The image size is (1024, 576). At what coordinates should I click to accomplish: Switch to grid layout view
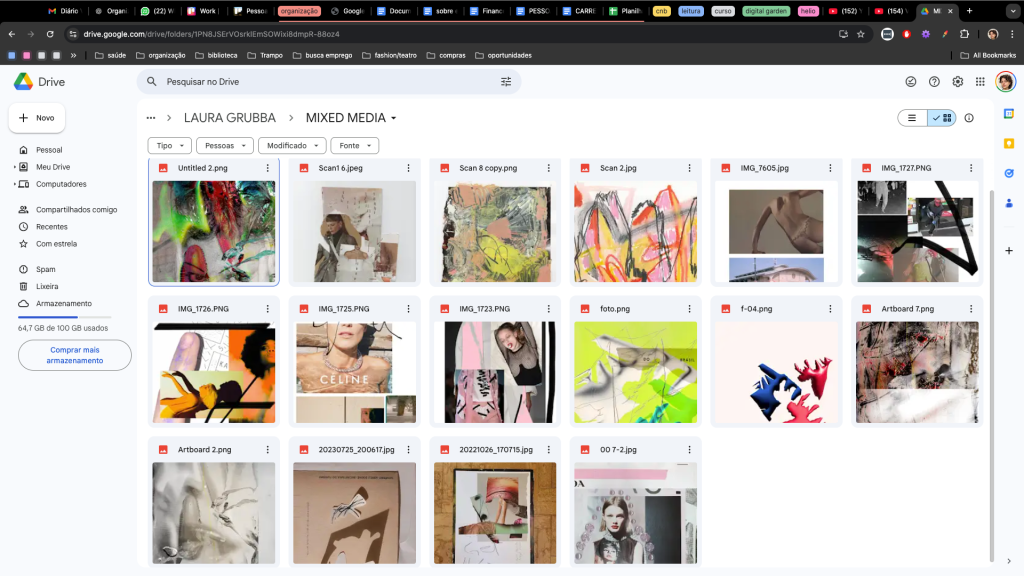[942, 118]
